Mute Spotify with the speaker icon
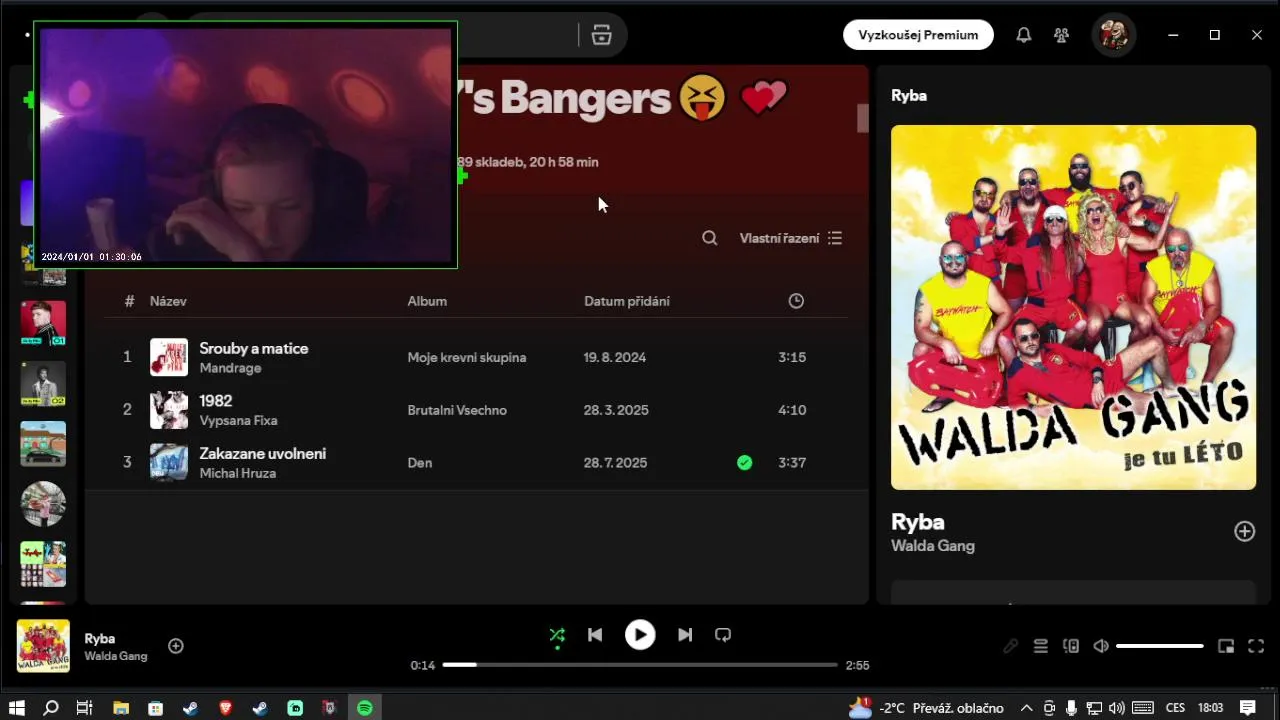 coord(1101,646)
